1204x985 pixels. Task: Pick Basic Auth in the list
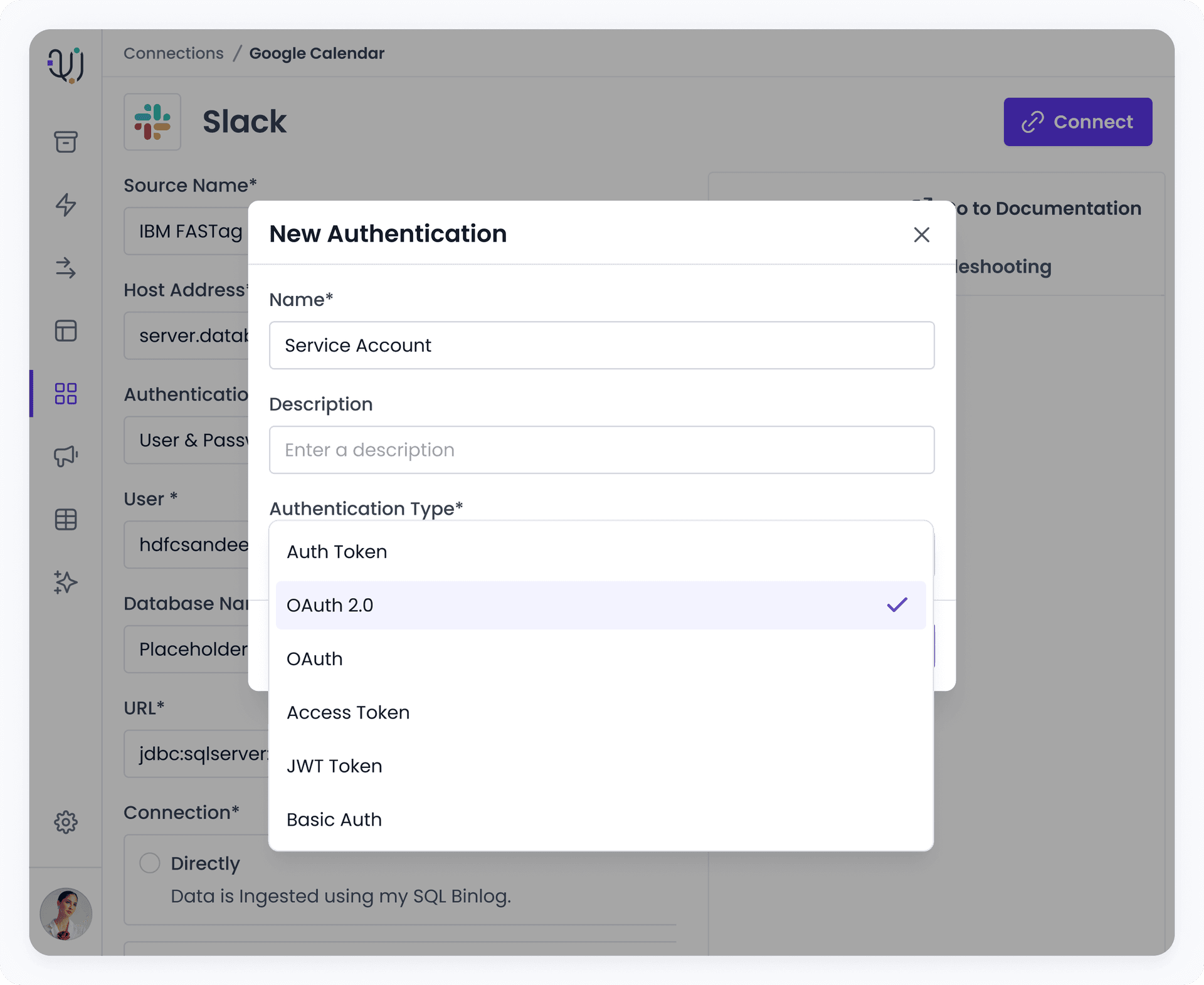[x=334, y=819]
